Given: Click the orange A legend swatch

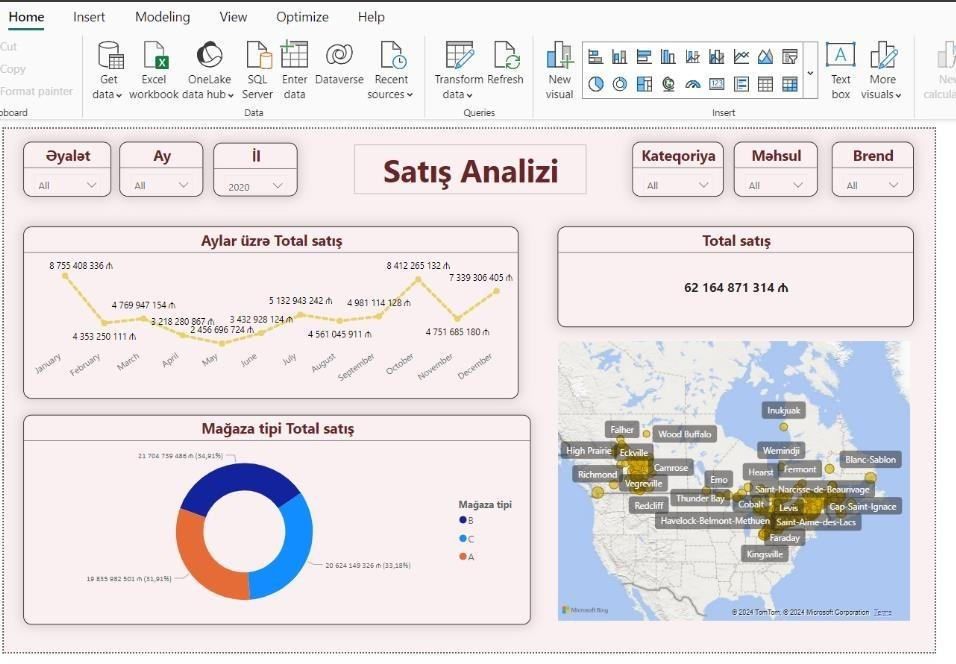Looking at the screenshot, I should [463, 556].
